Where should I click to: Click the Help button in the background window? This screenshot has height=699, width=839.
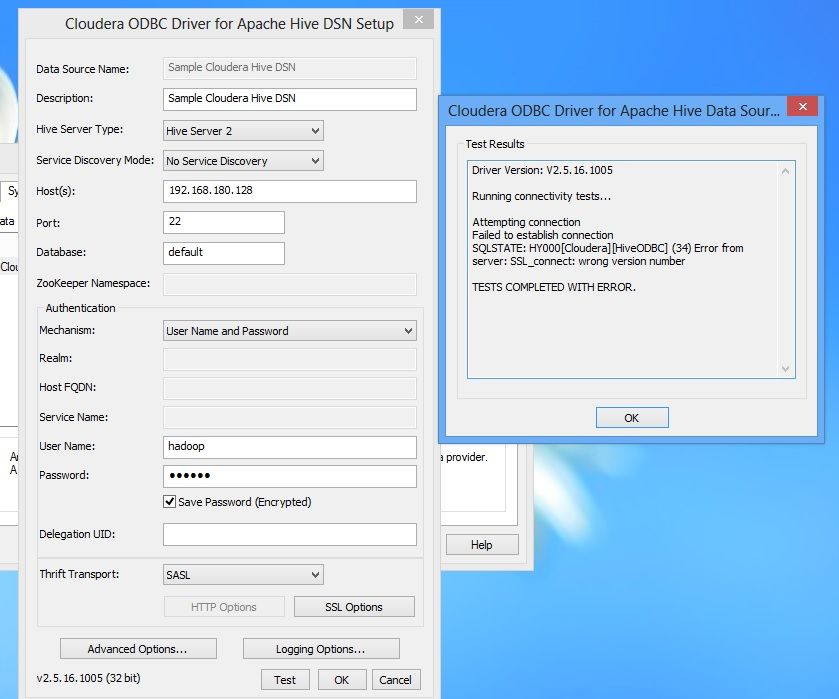pyautogui.click(x=482, y=545)
